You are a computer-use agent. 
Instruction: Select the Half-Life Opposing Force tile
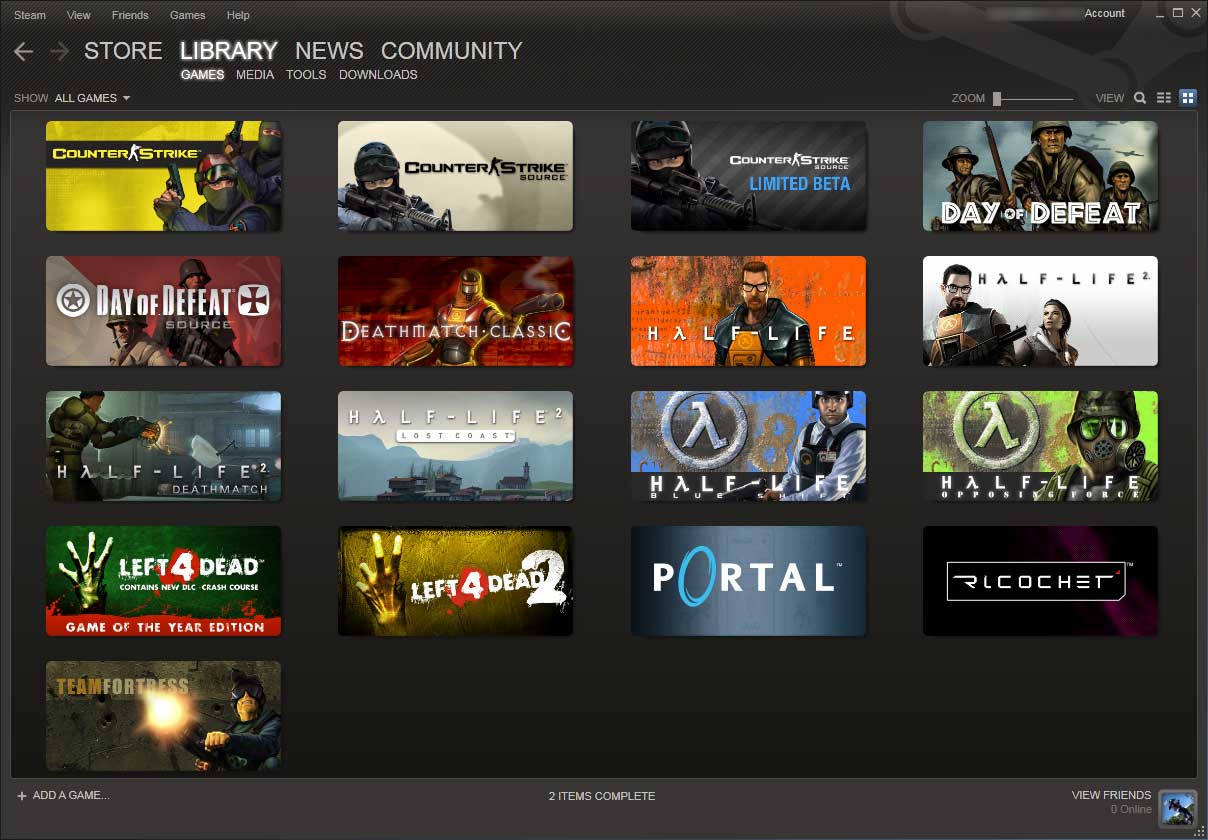click(x=1040, y=446)
